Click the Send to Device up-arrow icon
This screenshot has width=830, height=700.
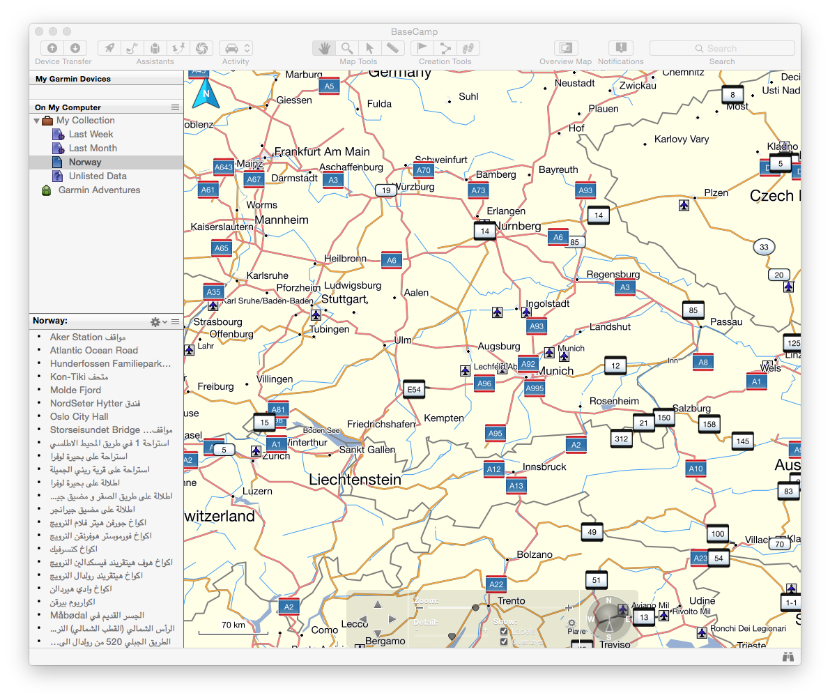[x=52, y=48]
